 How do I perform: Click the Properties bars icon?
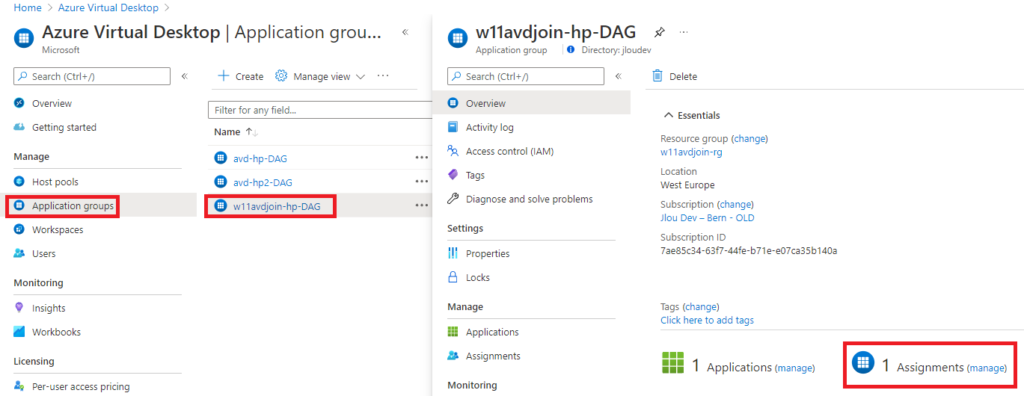click(x=453, y=254)
